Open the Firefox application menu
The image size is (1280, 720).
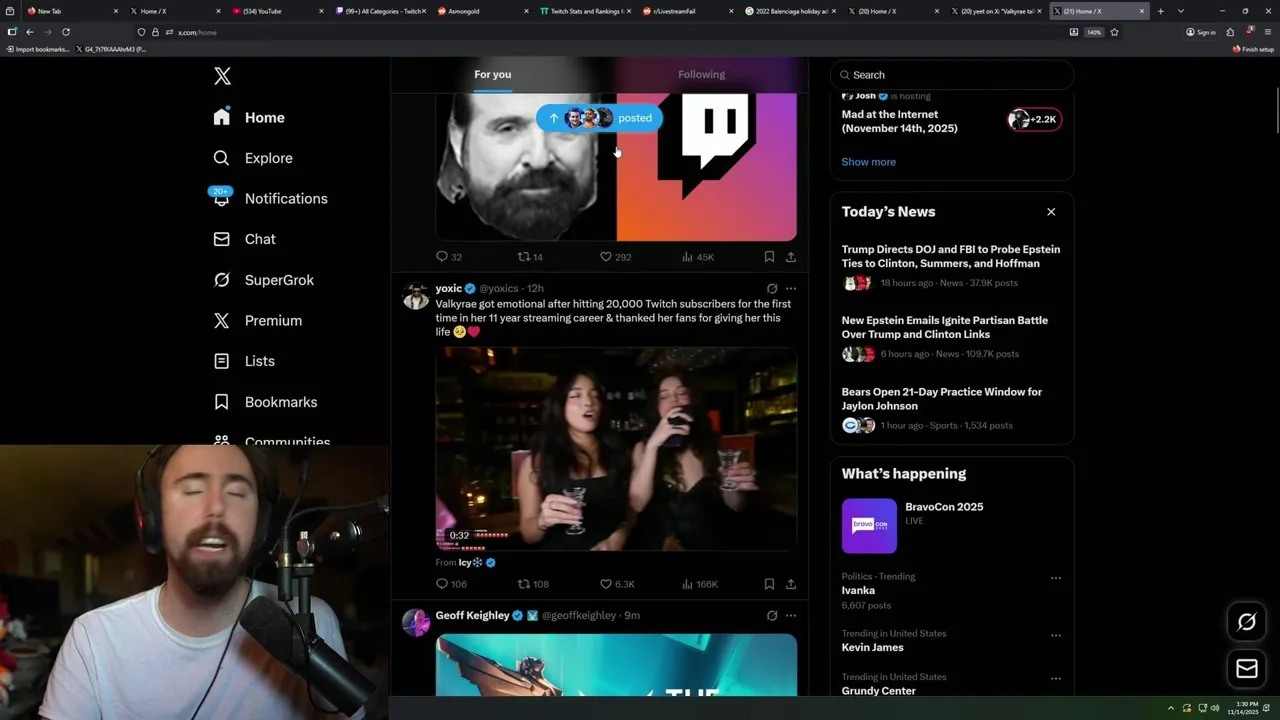tap(1267, 32)
